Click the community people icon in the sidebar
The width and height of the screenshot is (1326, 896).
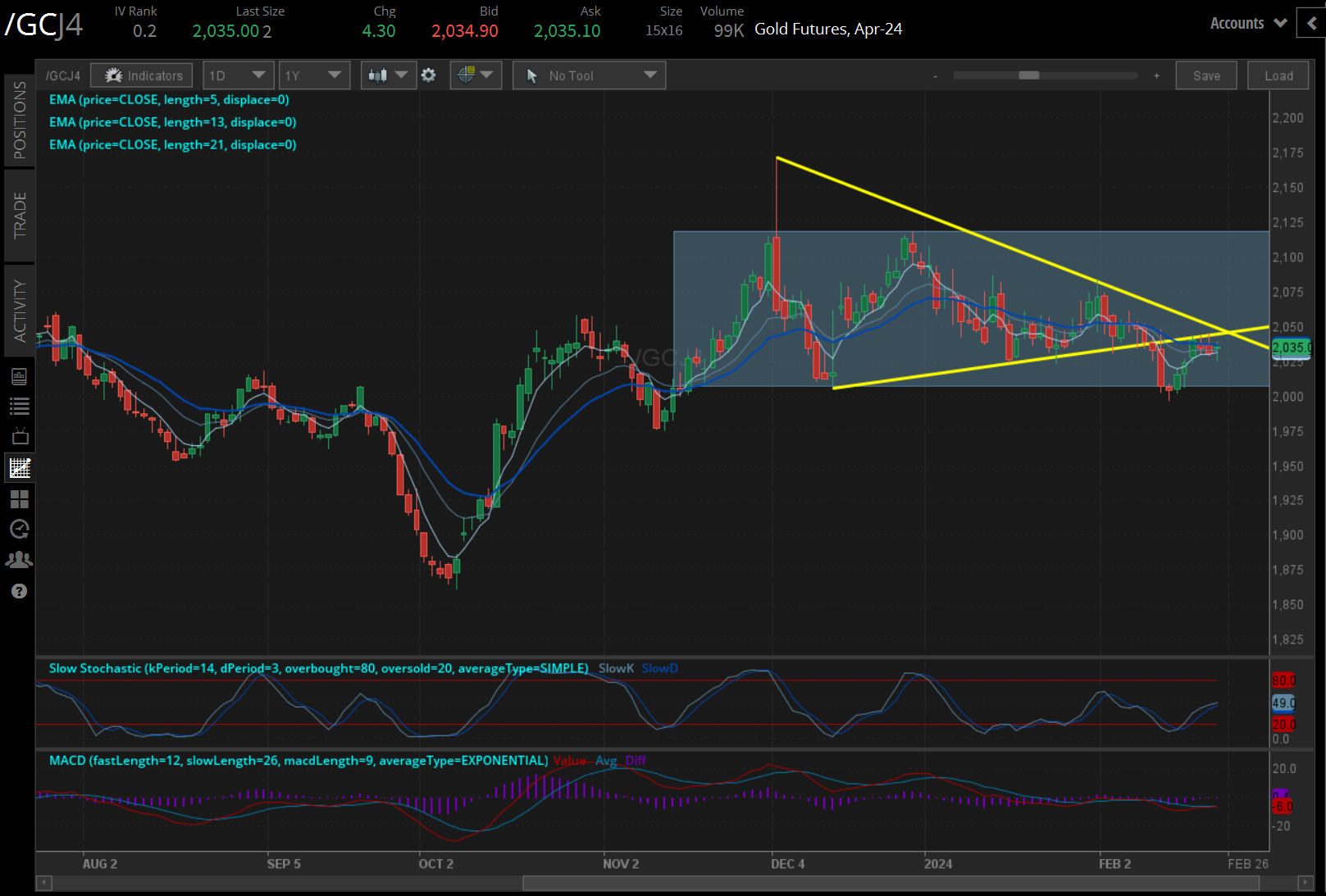19,559
